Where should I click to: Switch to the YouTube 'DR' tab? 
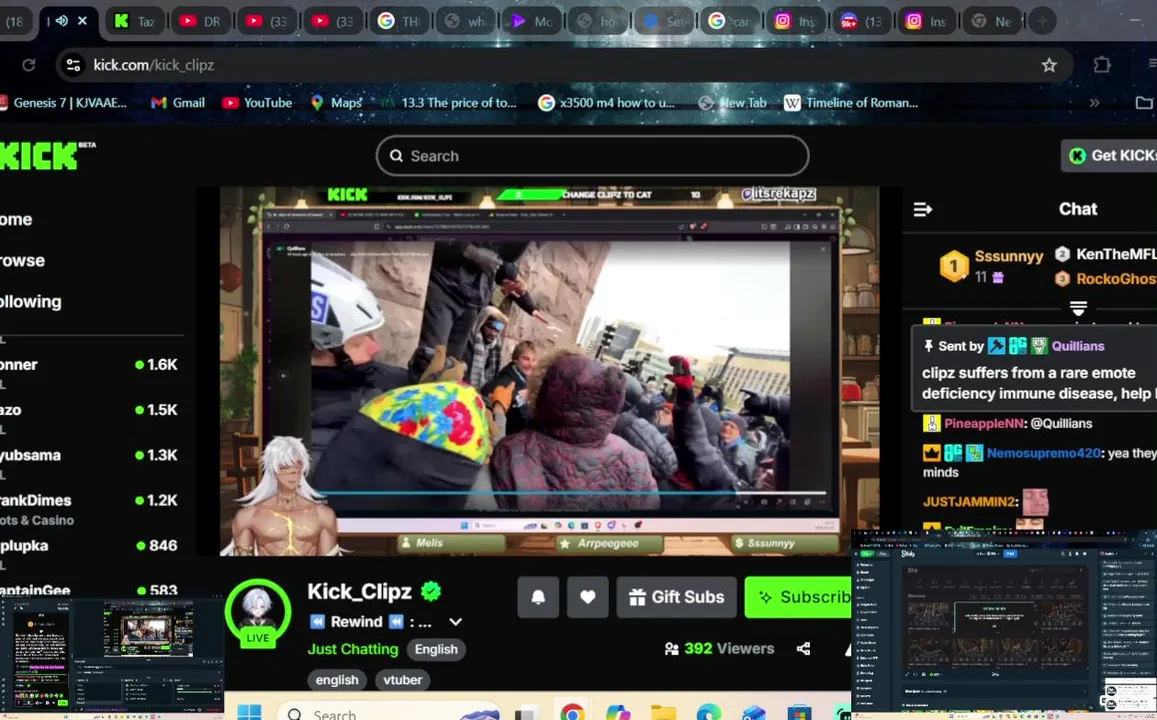coord(201,21)
